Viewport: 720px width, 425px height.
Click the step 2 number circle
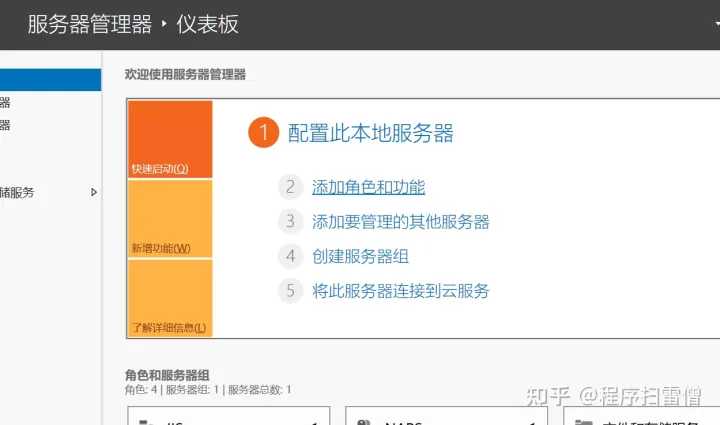pyautogui.click(x=290, y=187)
